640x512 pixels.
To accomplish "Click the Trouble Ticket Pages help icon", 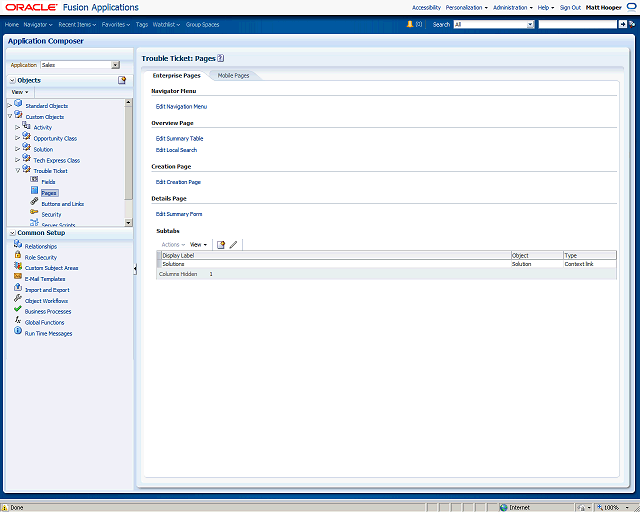I will [x=220, y=58].
